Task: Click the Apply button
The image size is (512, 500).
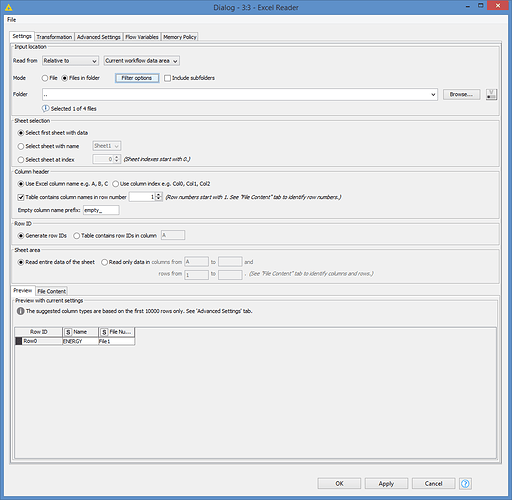Action: [x=386, y=483]
